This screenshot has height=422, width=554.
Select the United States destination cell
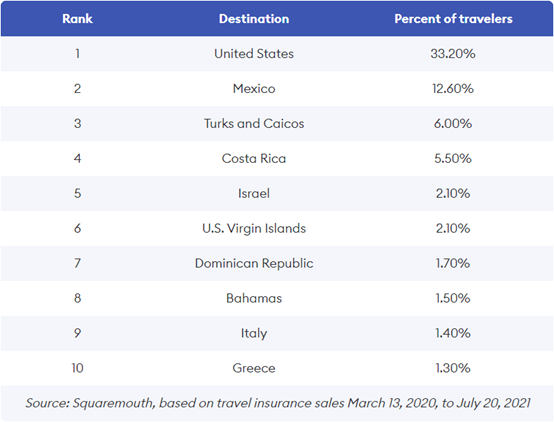(254, 54)
